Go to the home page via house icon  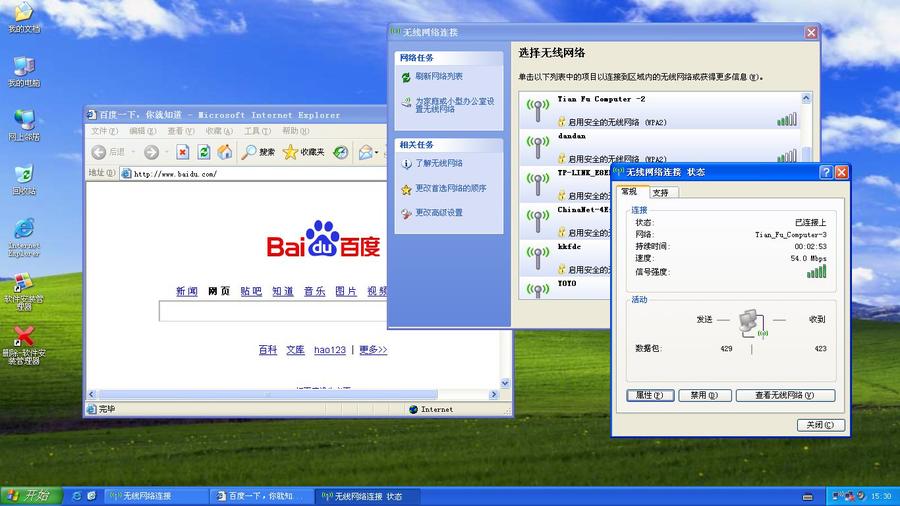225,152
